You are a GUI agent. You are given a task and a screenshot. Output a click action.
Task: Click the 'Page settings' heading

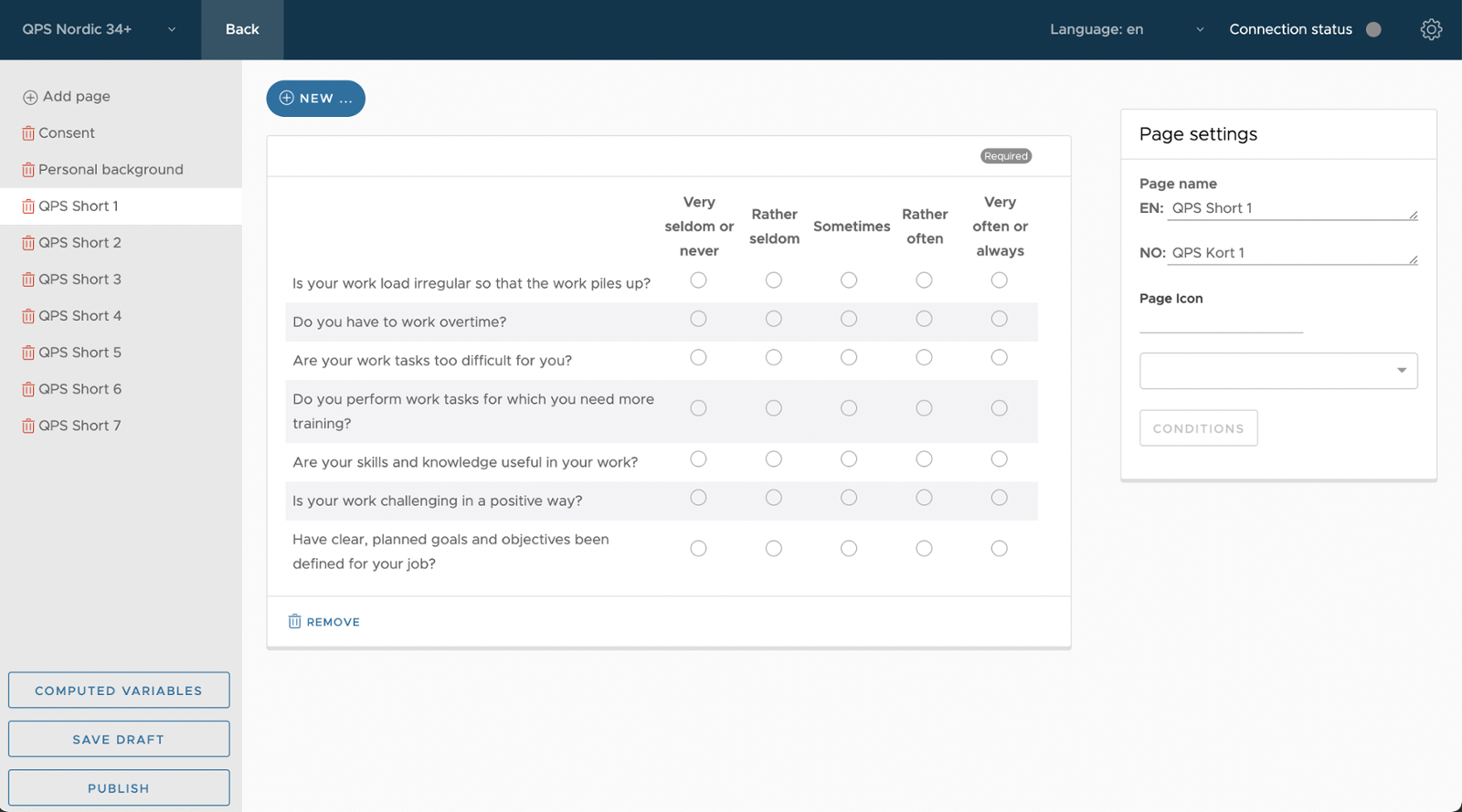pyautogui.click(x=1198, y=134)
